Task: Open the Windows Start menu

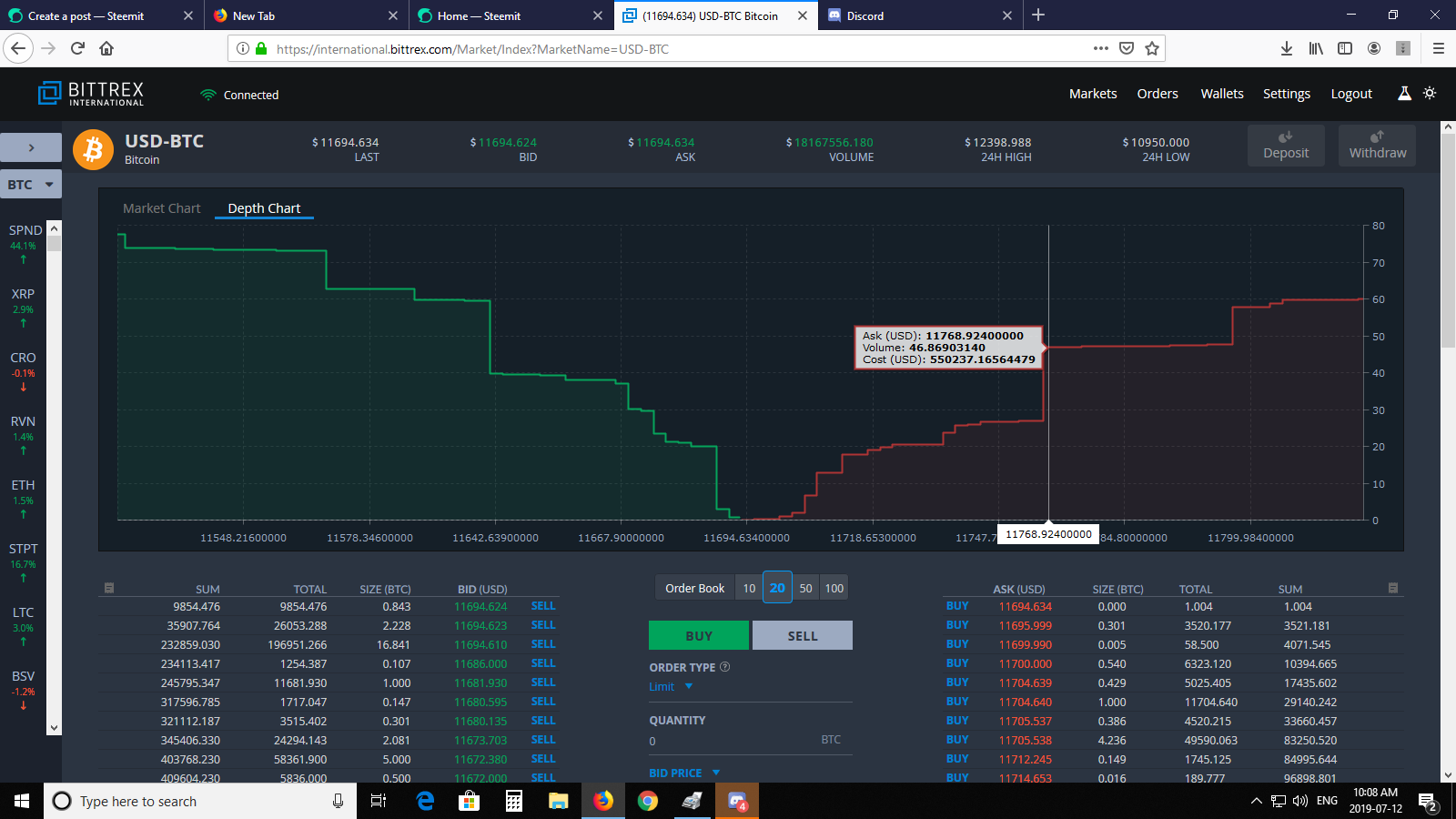Action: click(x=22, y=801)
